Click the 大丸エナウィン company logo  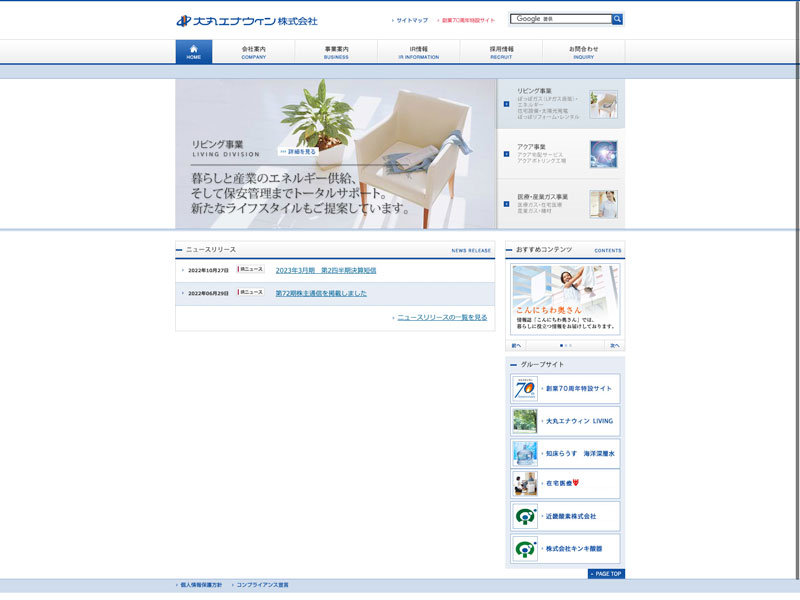point(247,20)
